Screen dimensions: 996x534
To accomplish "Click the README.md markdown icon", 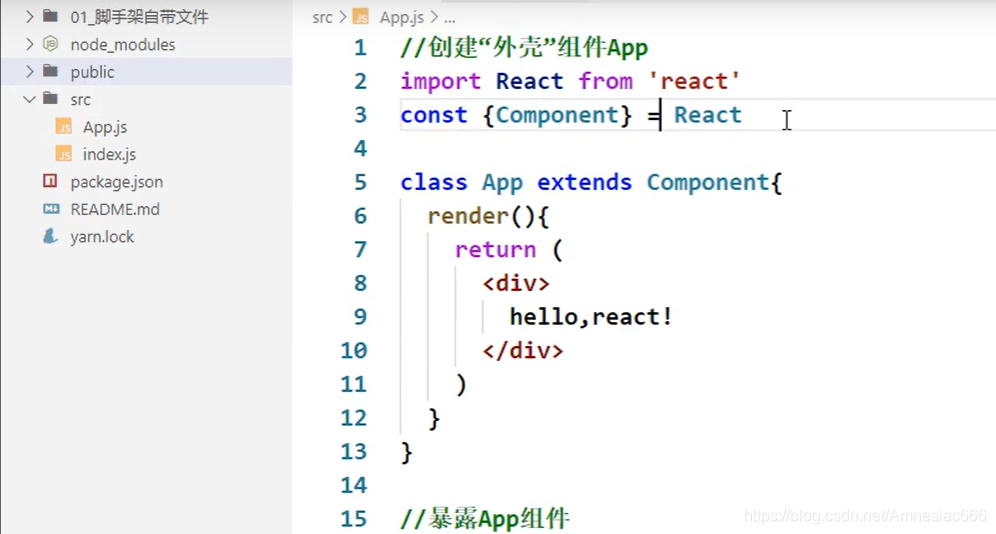I will point(51,208).
